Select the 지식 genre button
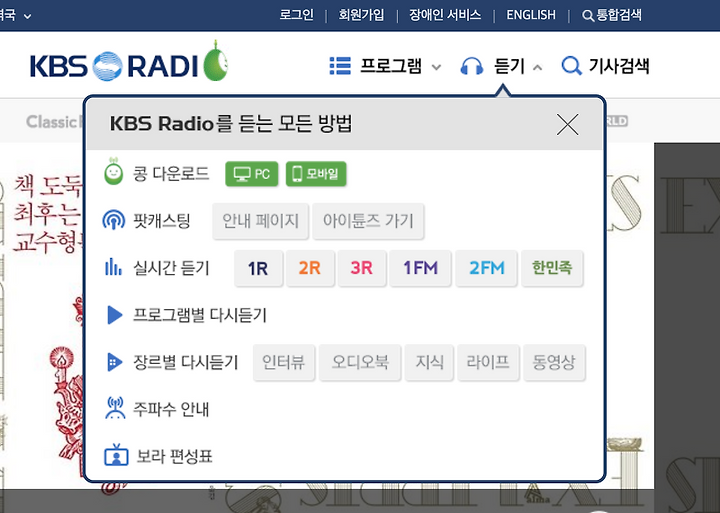The width and height of the screenshot is (720, 513). 429,362
